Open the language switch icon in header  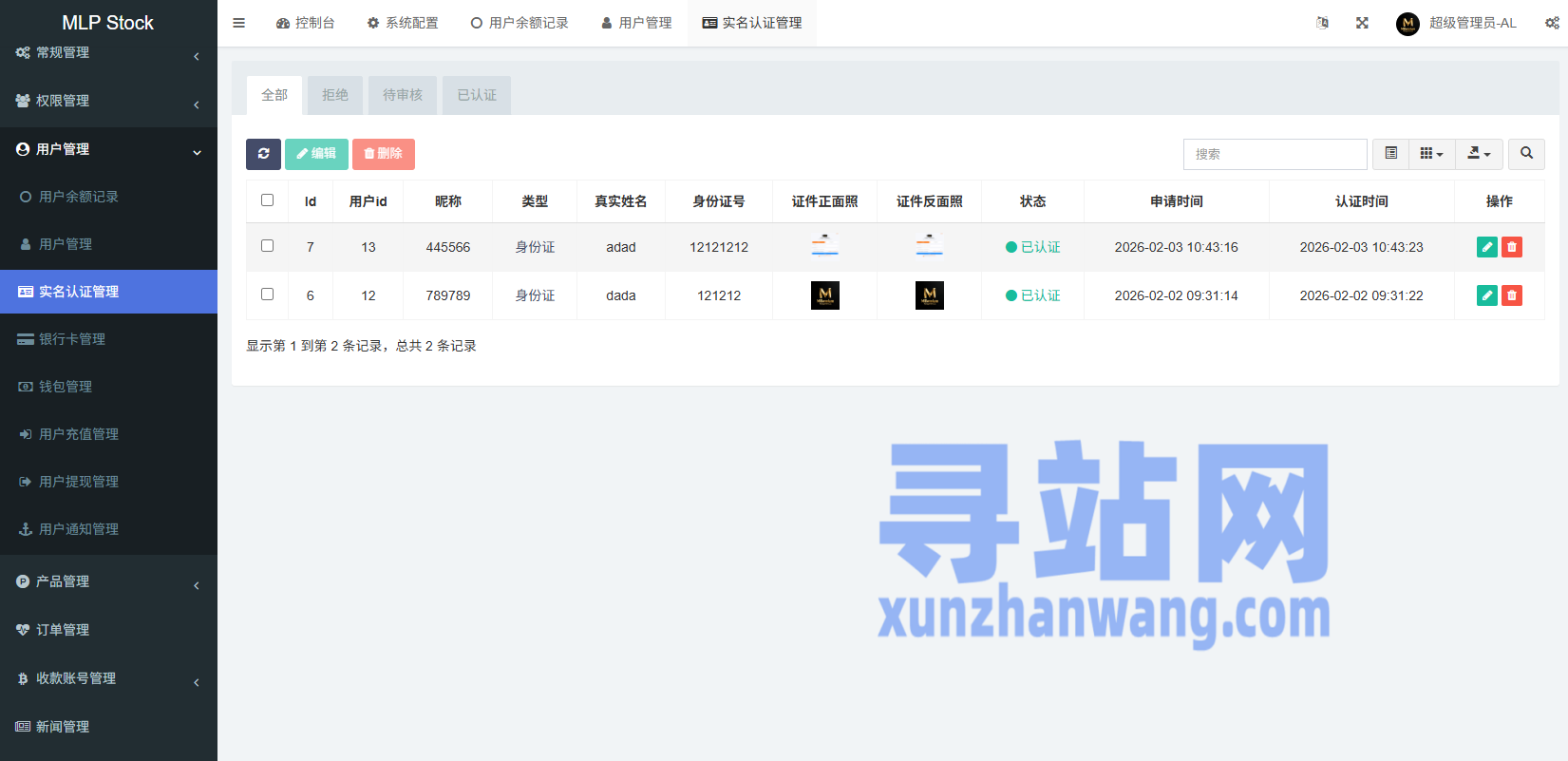coord(1322,23)
